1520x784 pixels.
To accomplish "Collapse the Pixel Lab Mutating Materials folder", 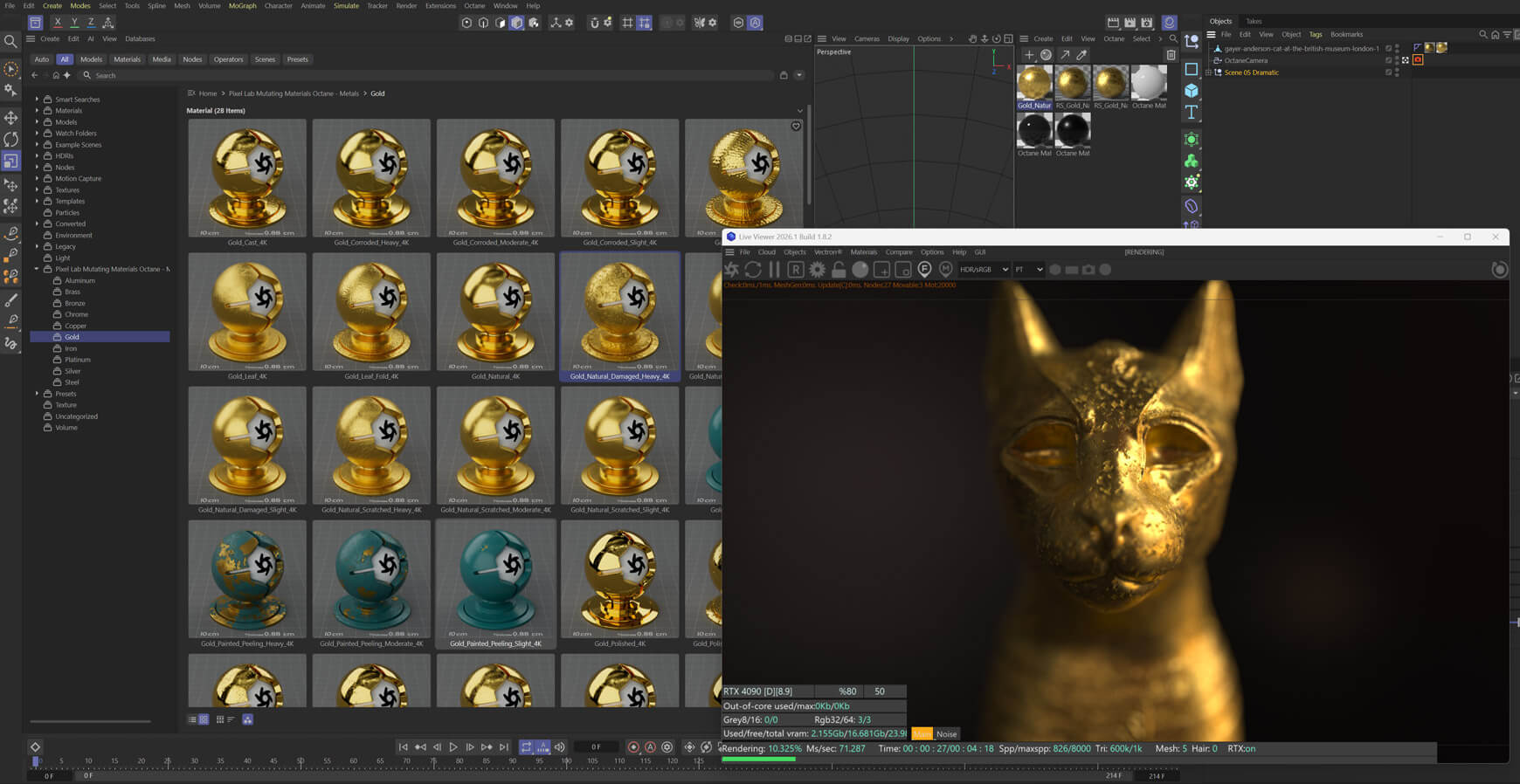I will tap(37, 269).
